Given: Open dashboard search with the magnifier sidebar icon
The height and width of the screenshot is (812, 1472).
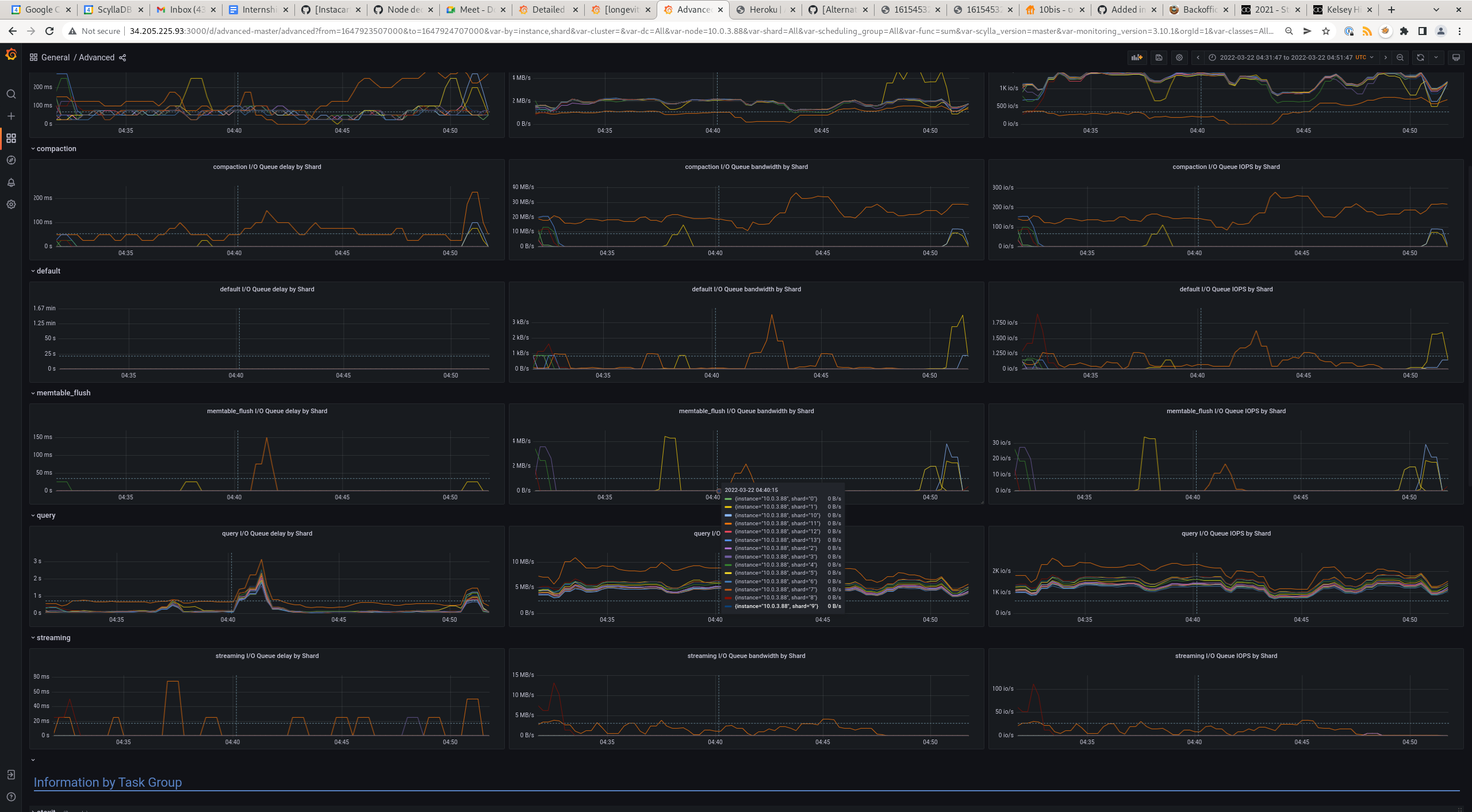Looking at the screenshot, I should tap(11, 94).
